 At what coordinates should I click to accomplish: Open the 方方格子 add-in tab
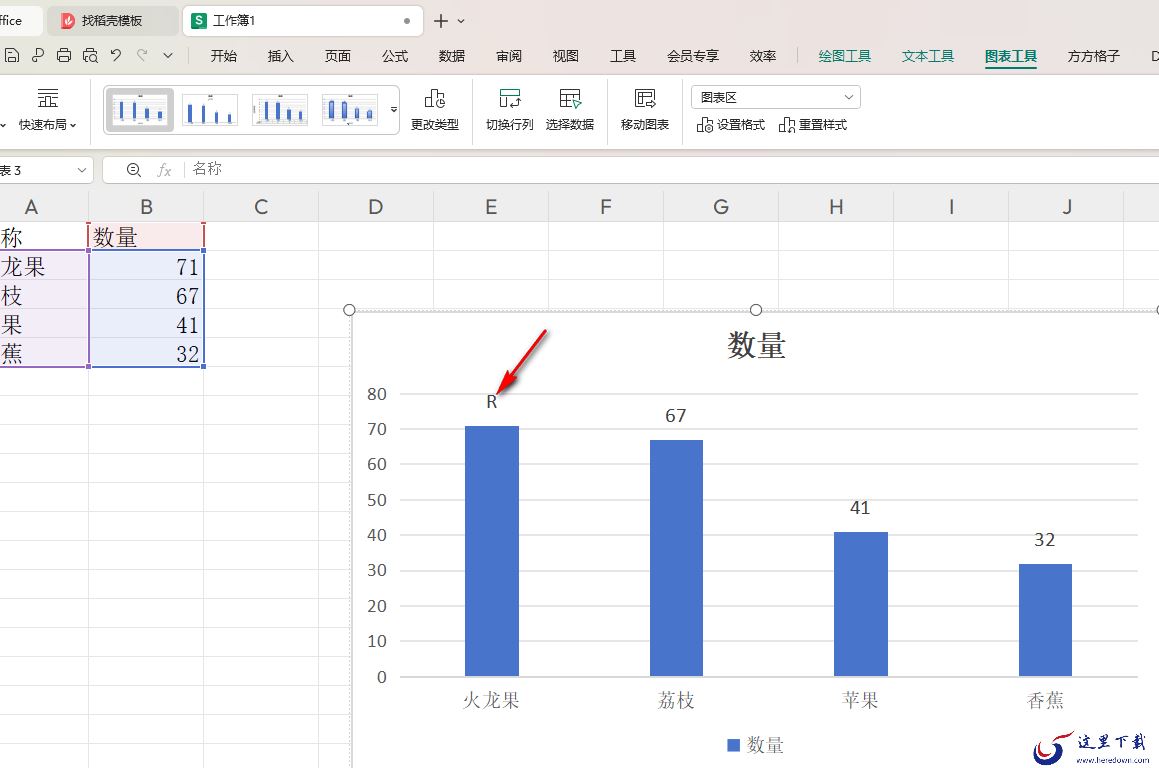[1093, 56]
